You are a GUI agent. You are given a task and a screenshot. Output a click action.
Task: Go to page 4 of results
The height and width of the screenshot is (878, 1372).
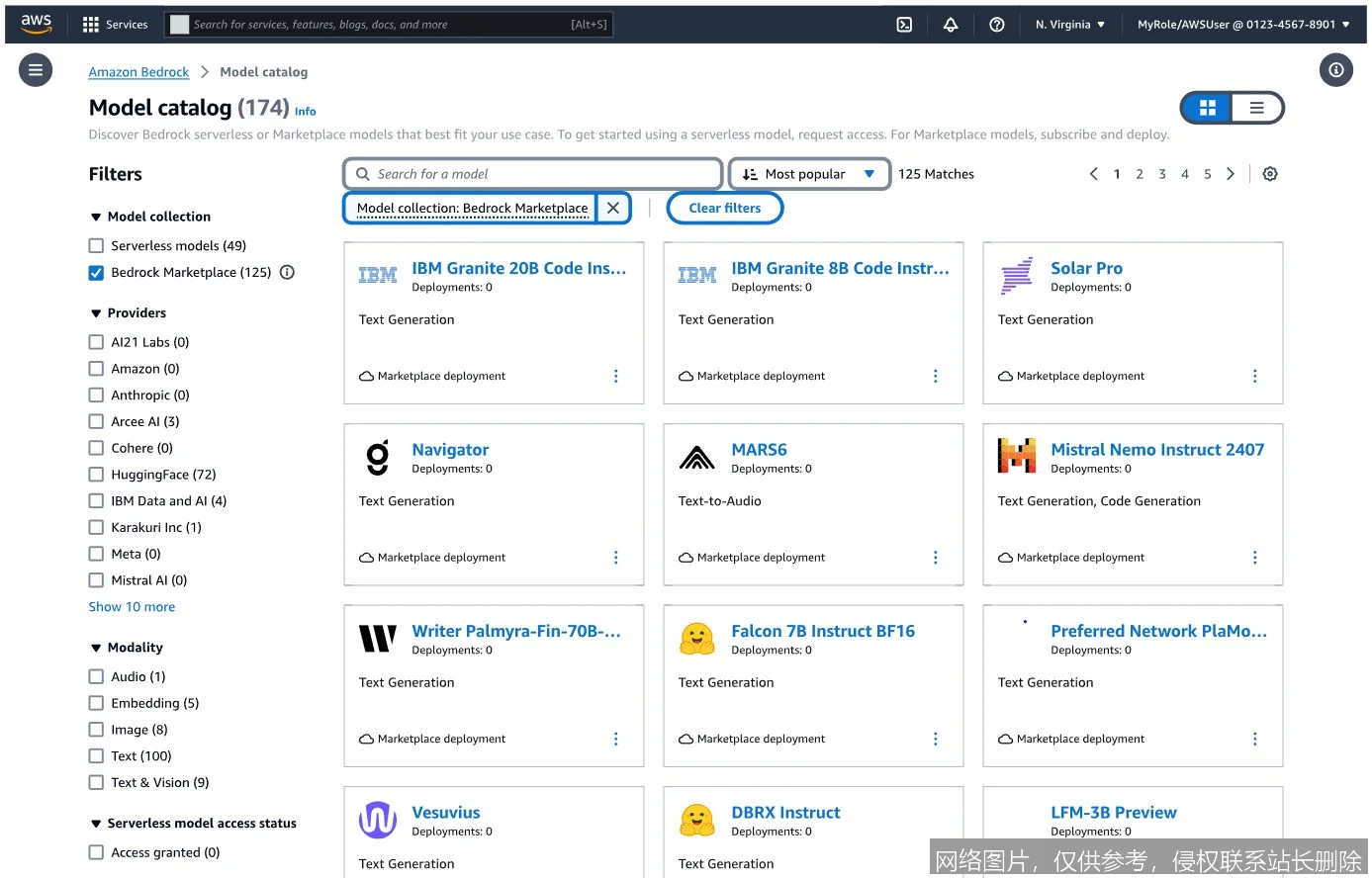point(1185,174)
